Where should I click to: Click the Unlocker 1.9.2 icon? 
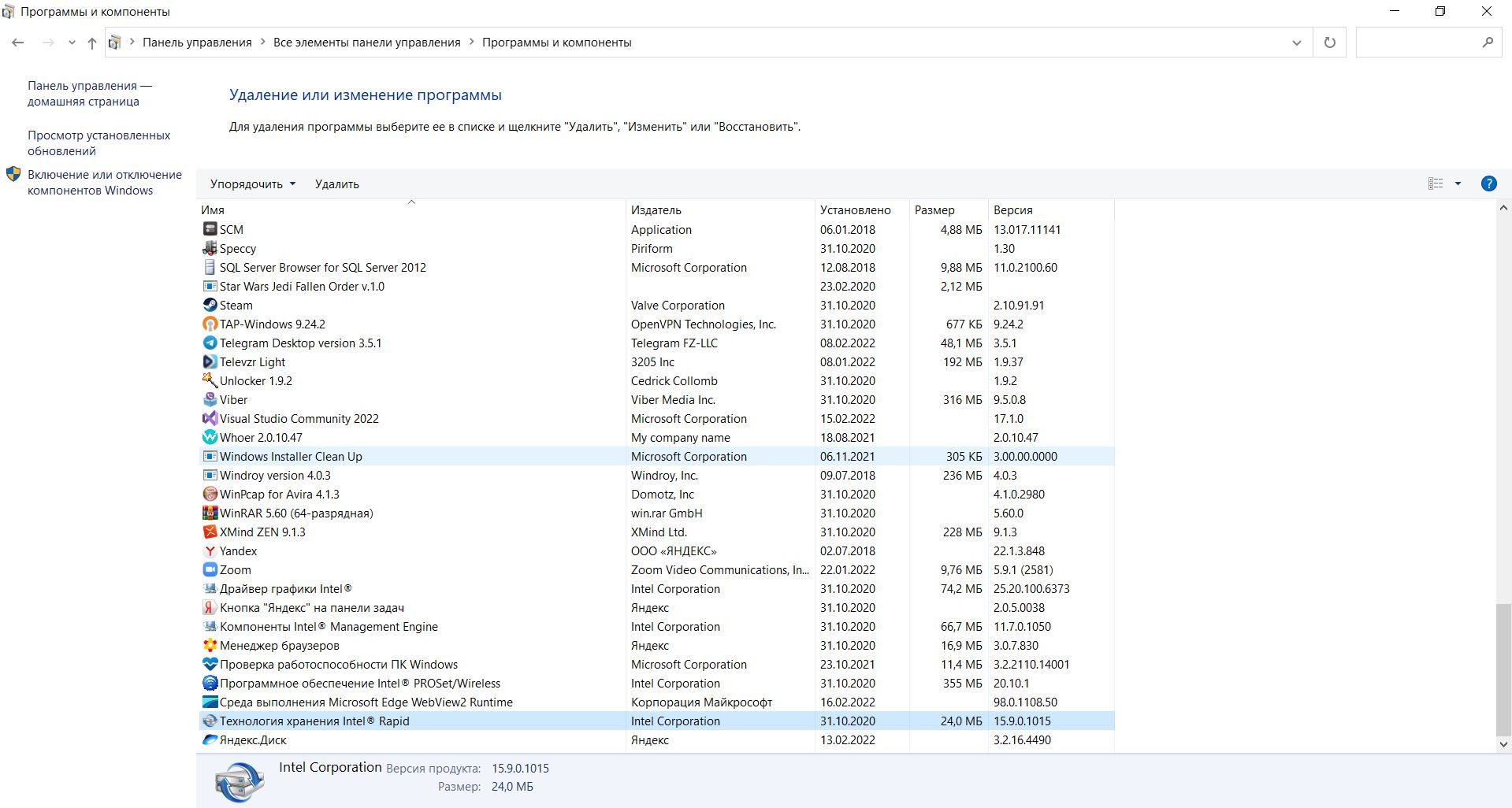[210, 380]
